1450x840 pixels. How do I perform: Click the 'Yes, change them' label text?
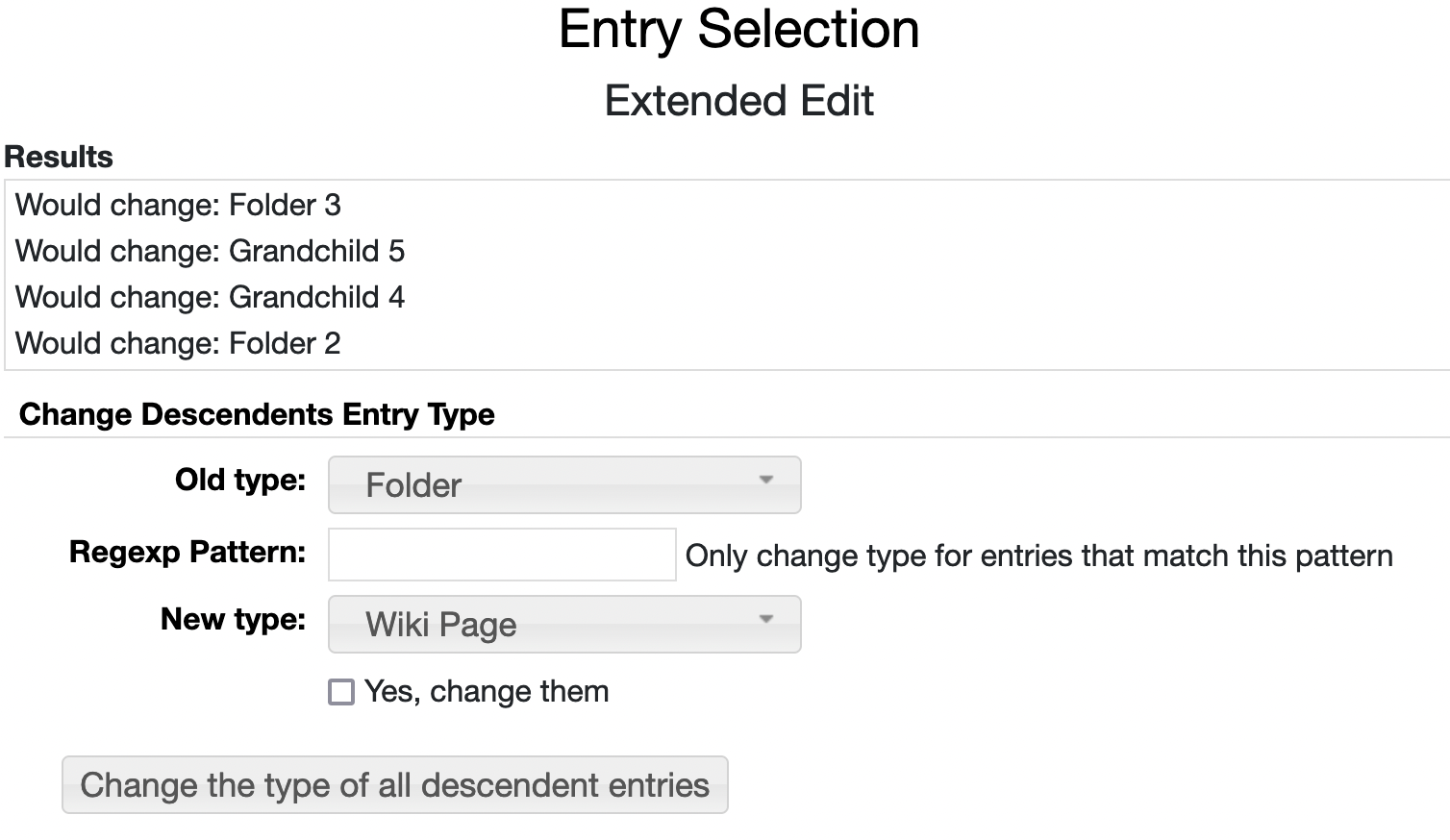coord(486,692)
